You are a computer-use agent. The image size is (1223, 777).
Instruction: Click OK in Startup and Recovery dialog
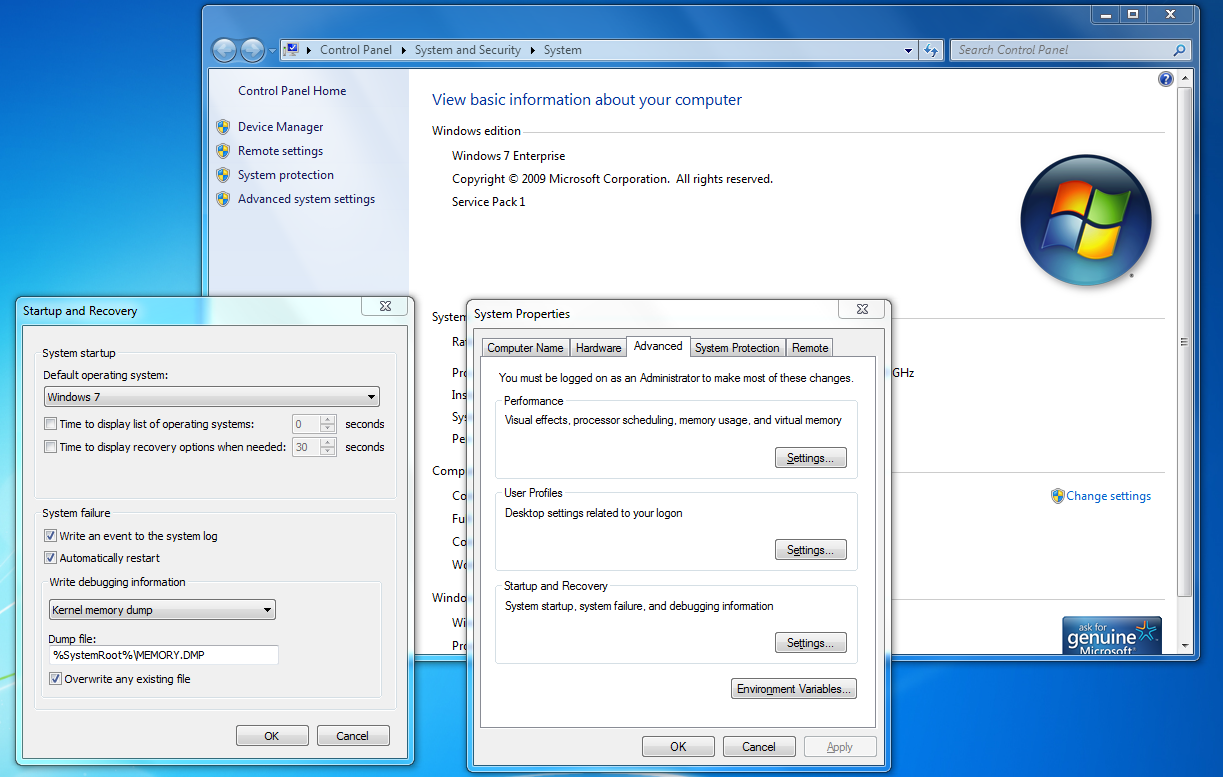[x=272, y=736]
